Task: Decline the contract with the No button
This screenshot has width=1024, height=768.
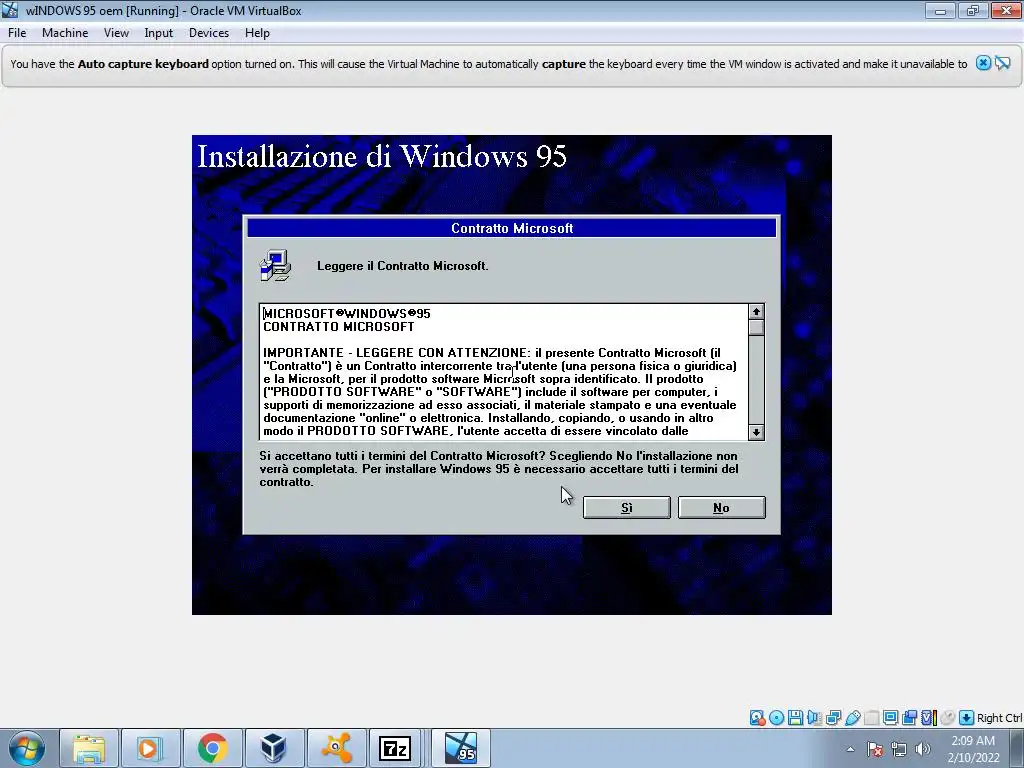Action: pos(722,507)
